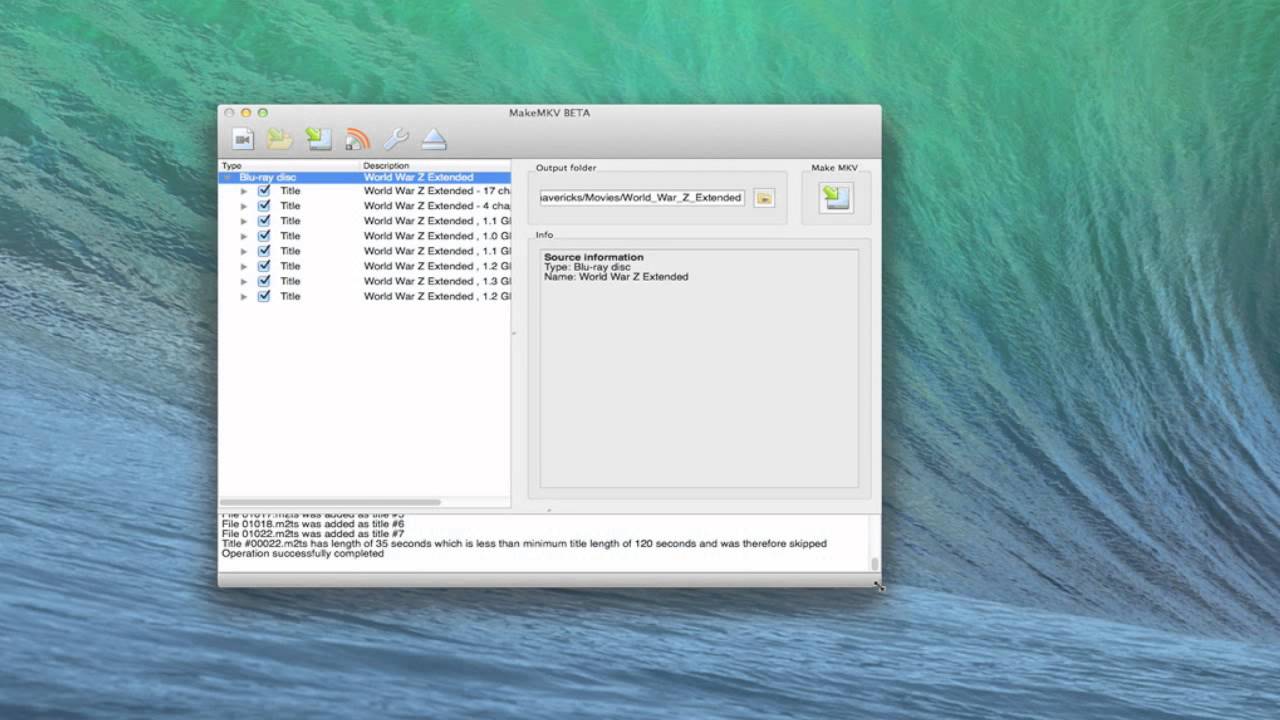Screen dimensions: 1280x720
Task: Sort by the Type column header
Action: (x=289, y=165)
